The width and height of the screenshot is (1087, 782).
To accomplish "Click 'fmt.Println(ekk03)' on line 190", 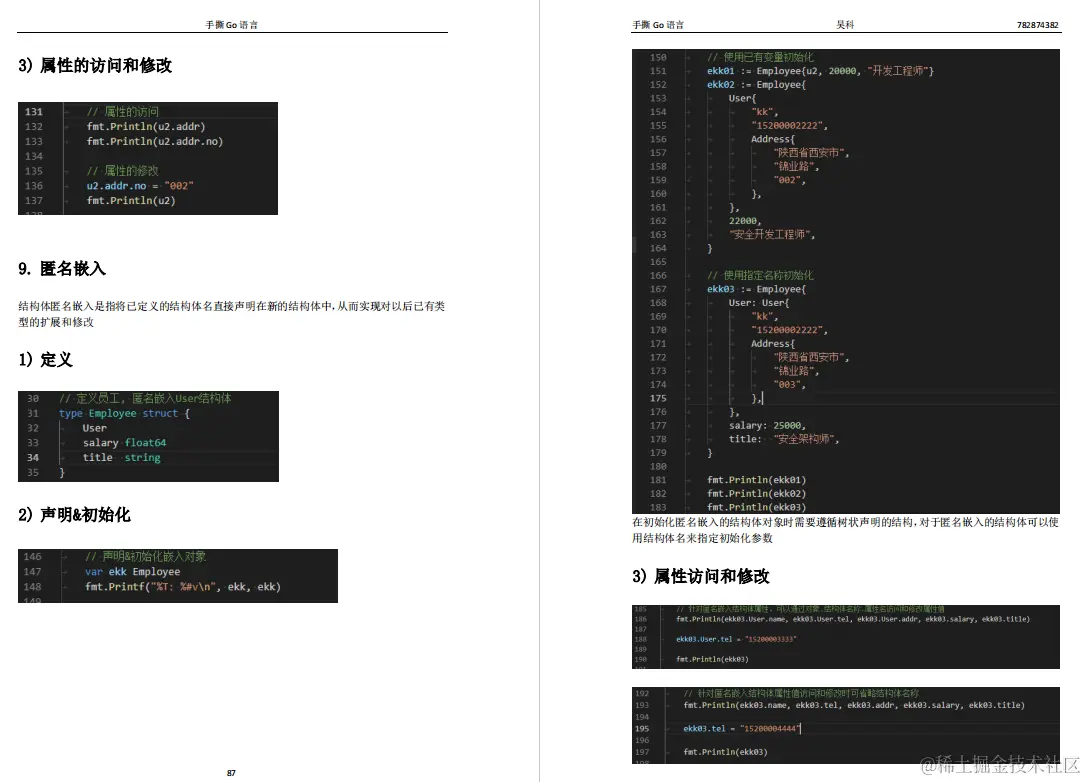I will tap(712, 659).
